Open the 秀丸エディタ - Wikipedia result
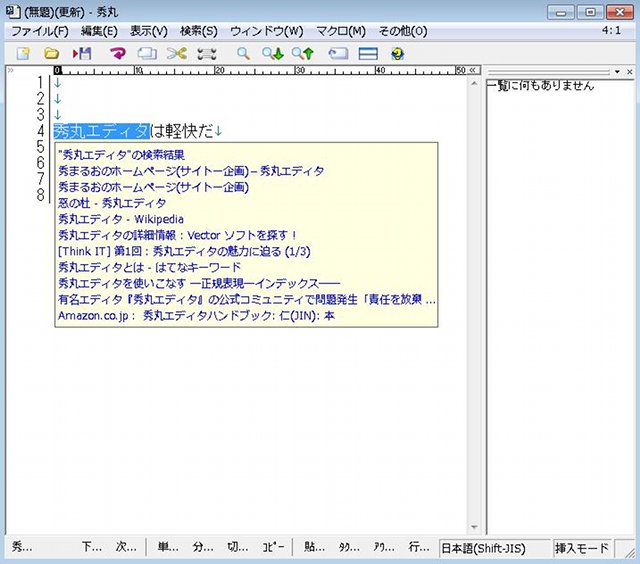The width and height of the screenshot is (640, 564). point(121,219)
